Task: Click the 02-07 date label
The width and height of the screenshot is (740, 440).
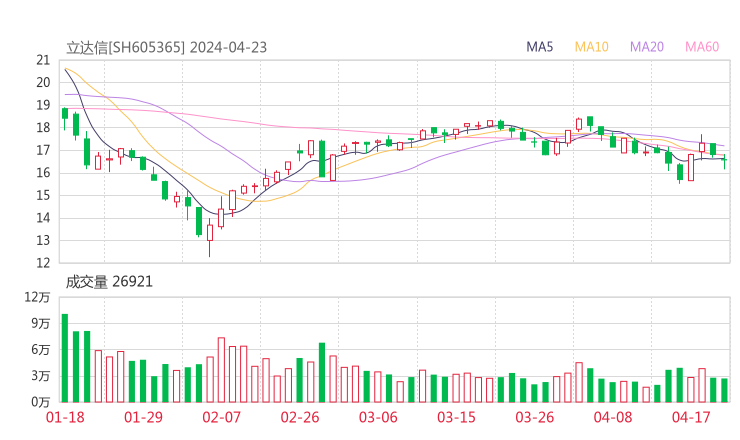Action: (x=221, y=417)
